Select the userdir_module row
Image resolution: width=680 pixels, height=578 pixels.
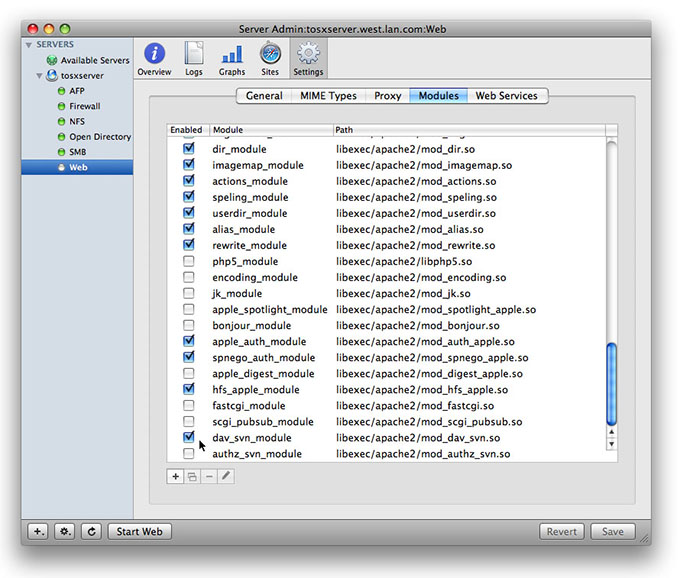click(387, 213)
